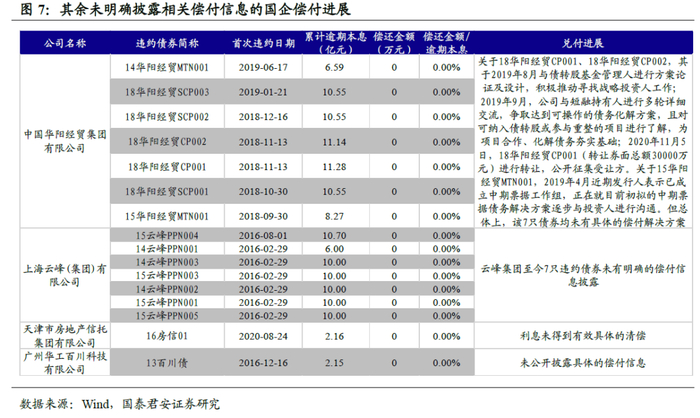Select default date 2018-12-16
Viewport: 700px width, 418px height.
[x=263, y=117]
